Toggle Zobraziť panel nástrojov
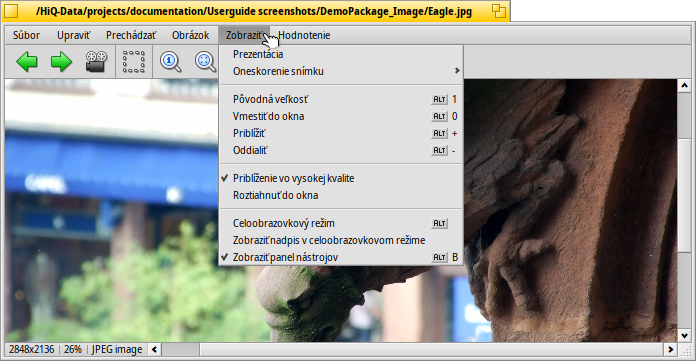Viewport: 696px width, 361px height. click(341, 257)
